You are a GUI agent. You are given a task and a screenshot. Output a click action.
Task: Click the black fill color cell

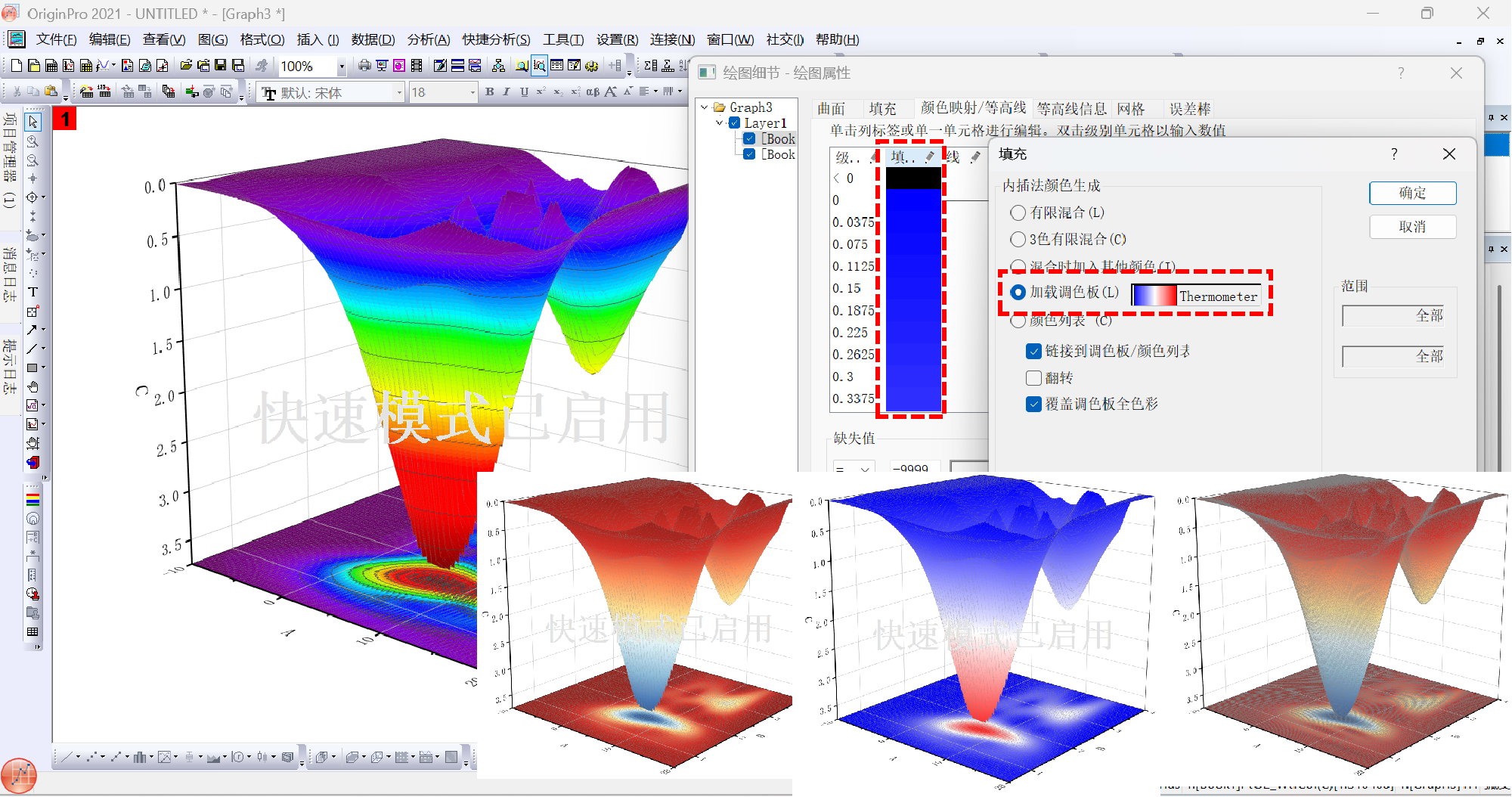[x=913, y=178]
